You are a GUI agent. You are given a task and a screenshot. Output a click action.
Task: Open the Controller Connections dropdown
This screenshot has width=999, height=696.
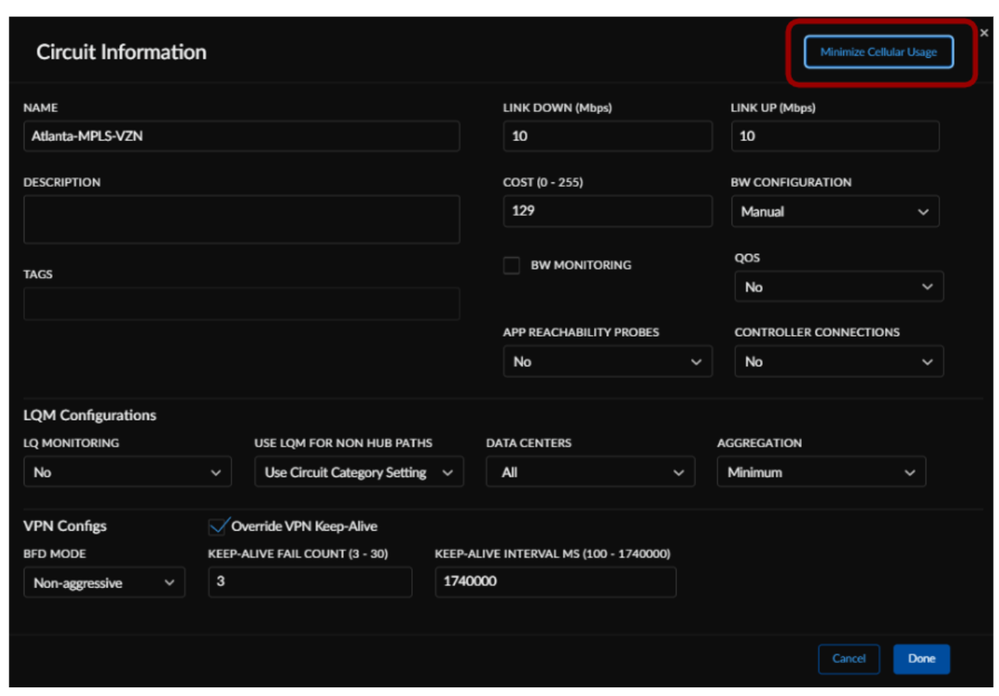point(838,362)
